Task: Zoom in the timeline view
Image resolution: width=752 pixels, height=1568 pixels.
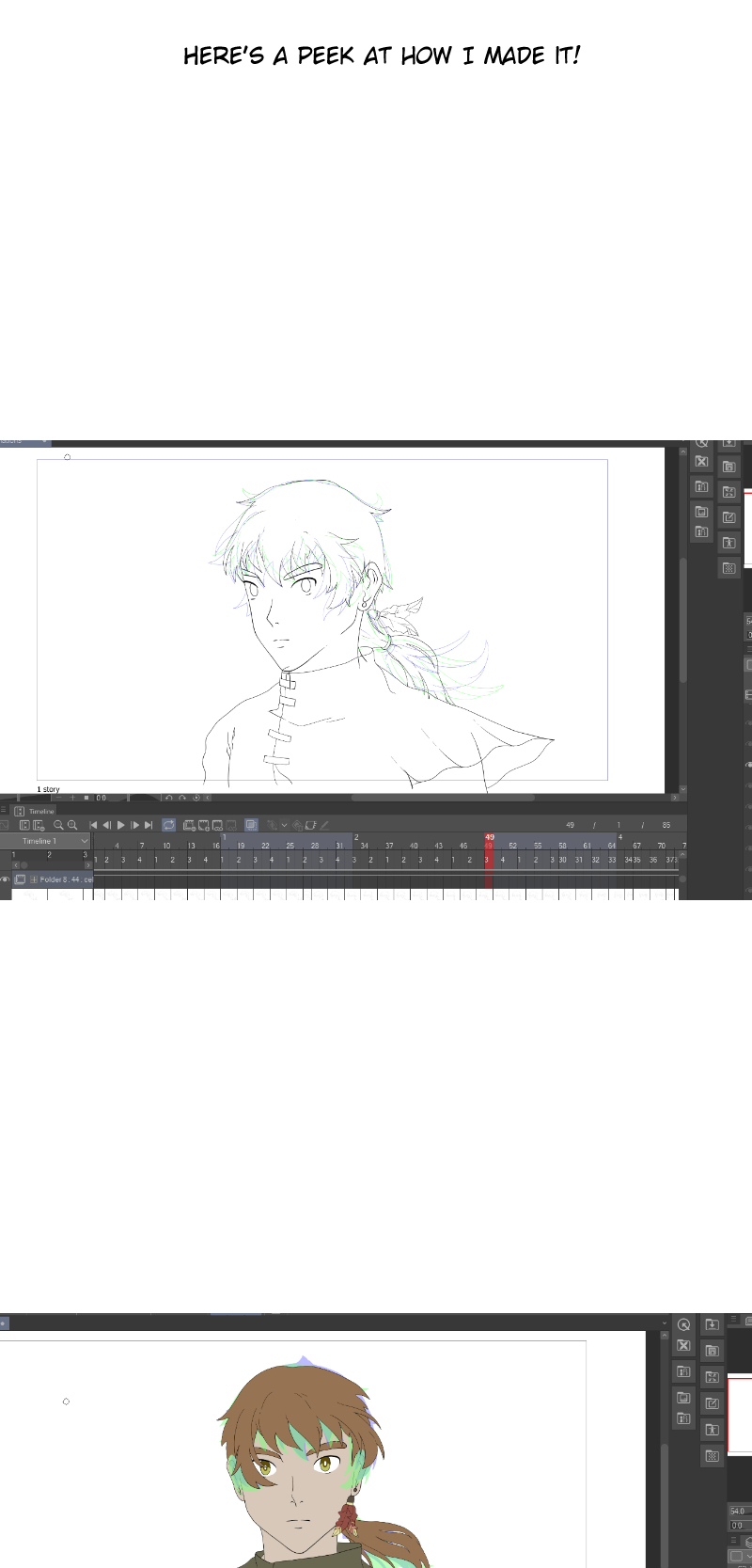Action: pyautogui.click(x=72, y=825)
